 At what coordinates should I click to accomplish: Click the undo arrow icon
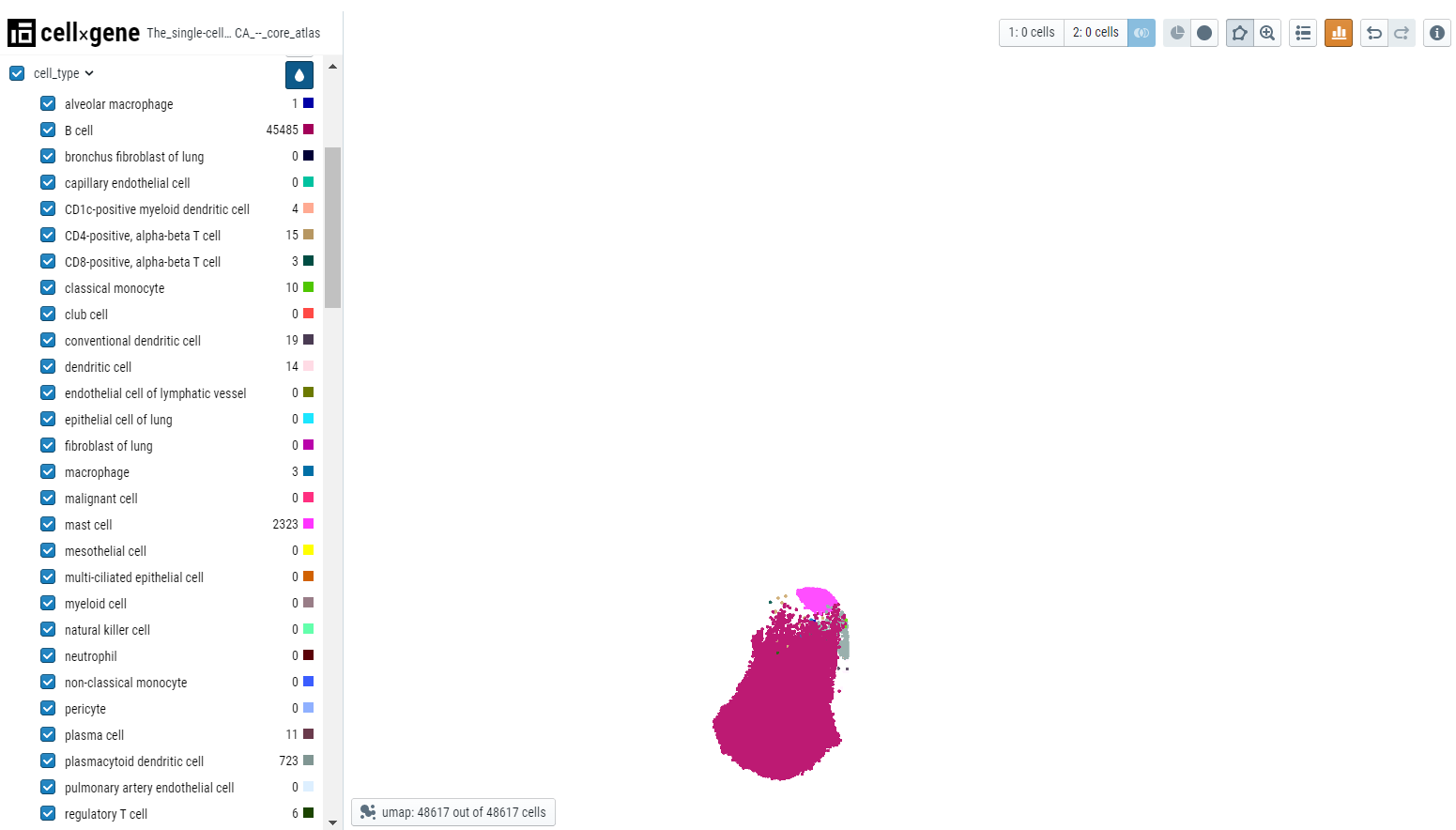[1374, 33]
